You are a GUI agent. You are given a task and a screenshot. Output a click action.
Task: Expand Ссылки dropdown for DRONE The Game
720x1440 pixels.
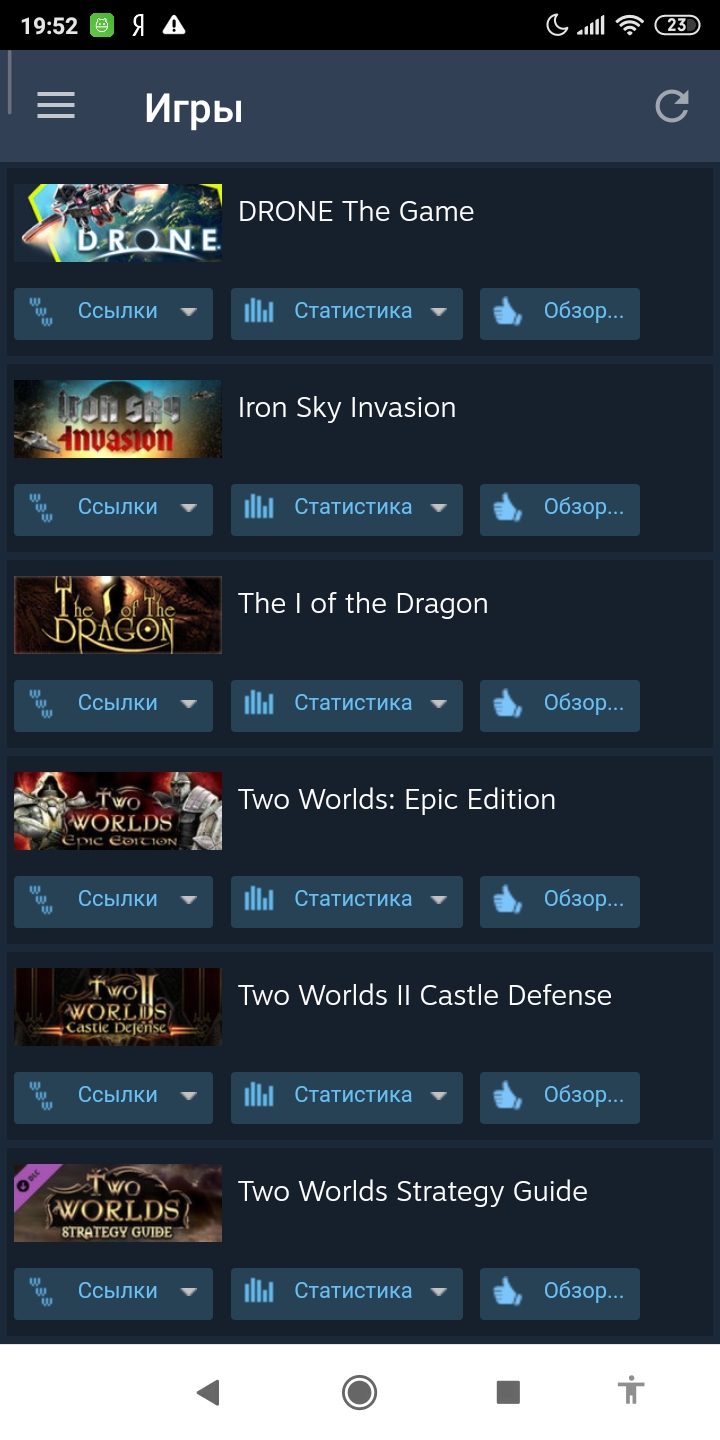113,314
